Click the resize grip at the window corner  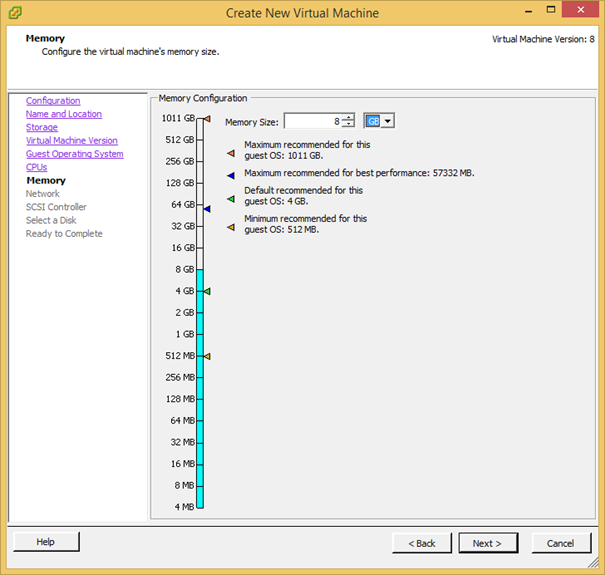pos(593,563)
